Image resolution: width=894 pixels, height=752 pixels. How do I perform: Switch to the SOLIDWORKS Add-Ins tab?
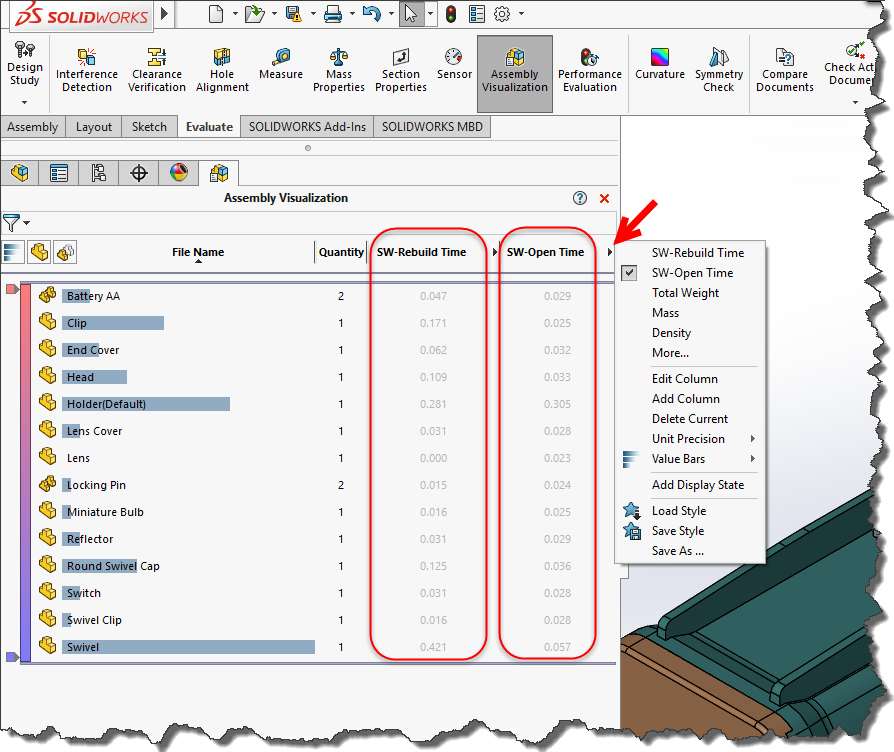[307, 127]
